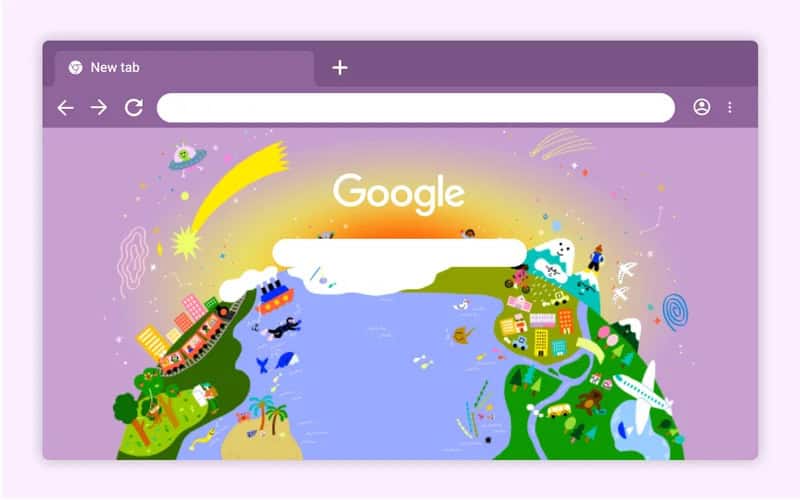Focus the browser address bar
The width and height of the screenshot is (800, 500).
pos(416,108)
